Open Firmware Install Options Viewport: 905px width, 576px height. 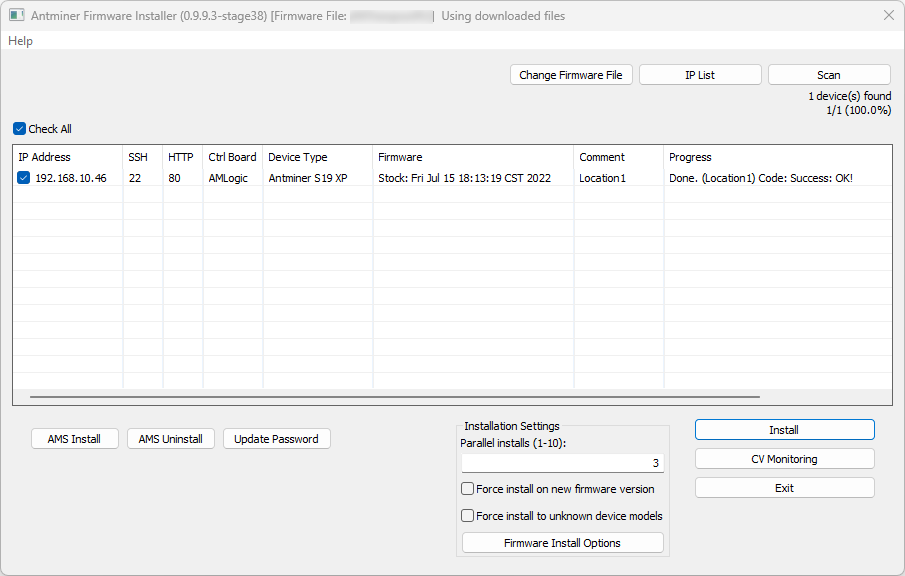(x=562, y=543)
